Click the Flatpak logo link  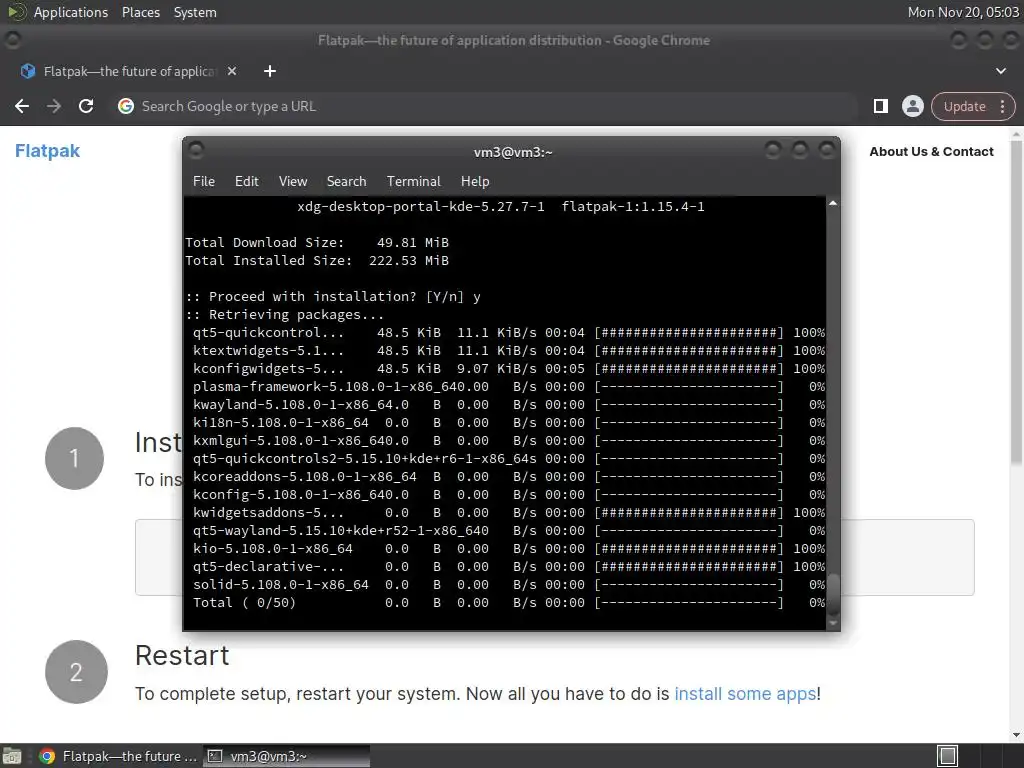47,151
